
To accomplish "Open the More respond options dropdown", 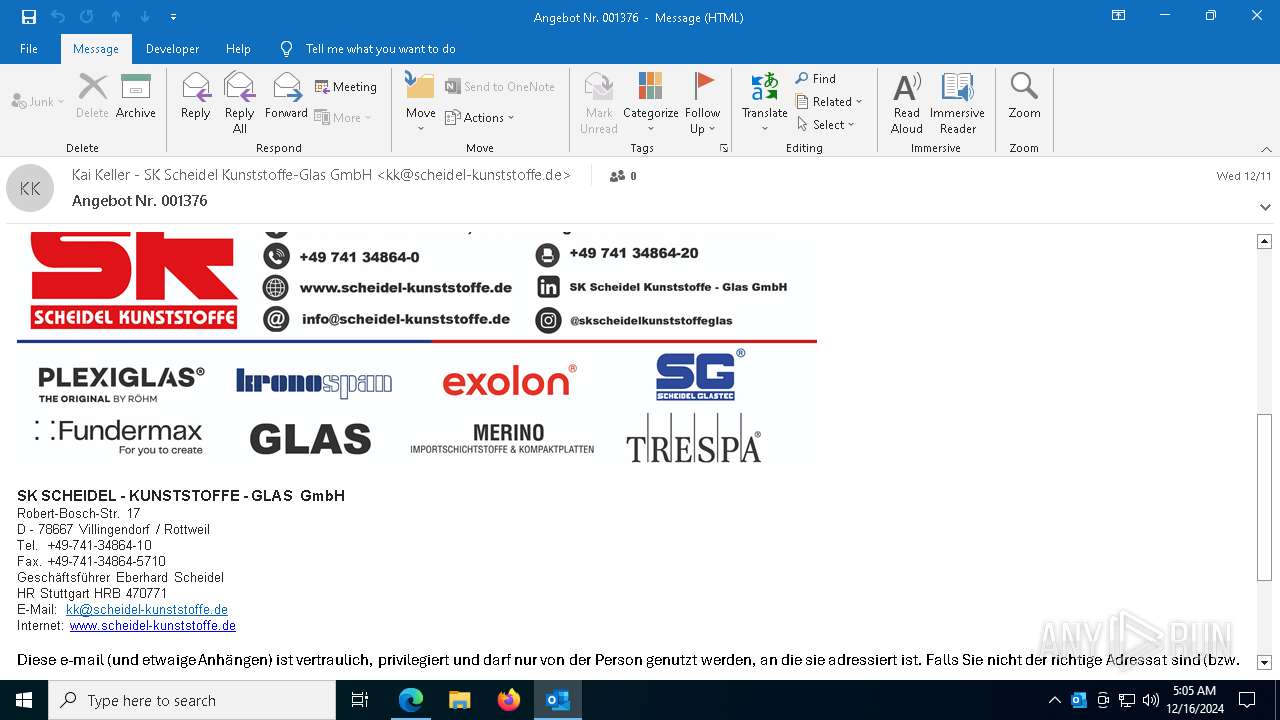I will (343, 117).
